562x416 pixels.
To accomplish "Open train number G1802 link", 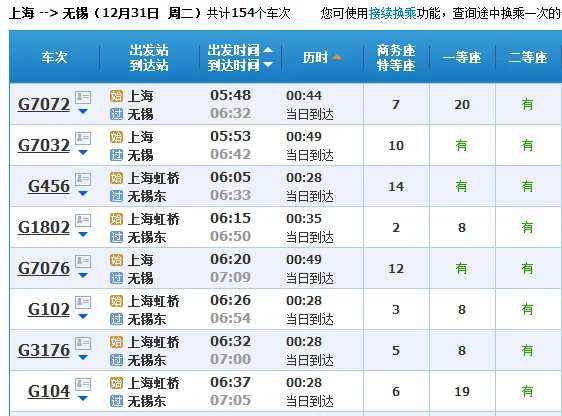I will point(44,227).
